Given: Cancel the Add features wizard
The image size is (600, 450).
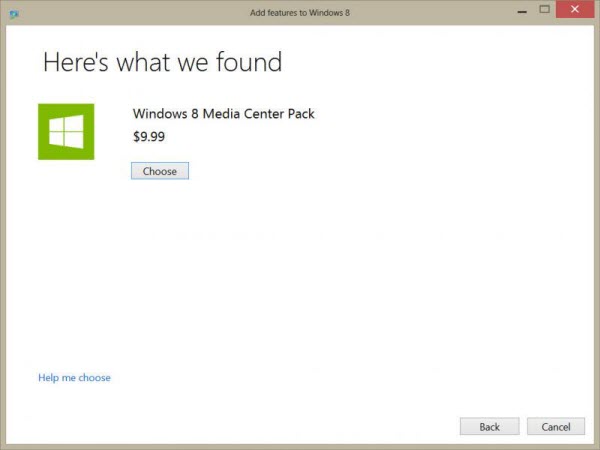Looking at the screenshot, I should coord(556,426).
